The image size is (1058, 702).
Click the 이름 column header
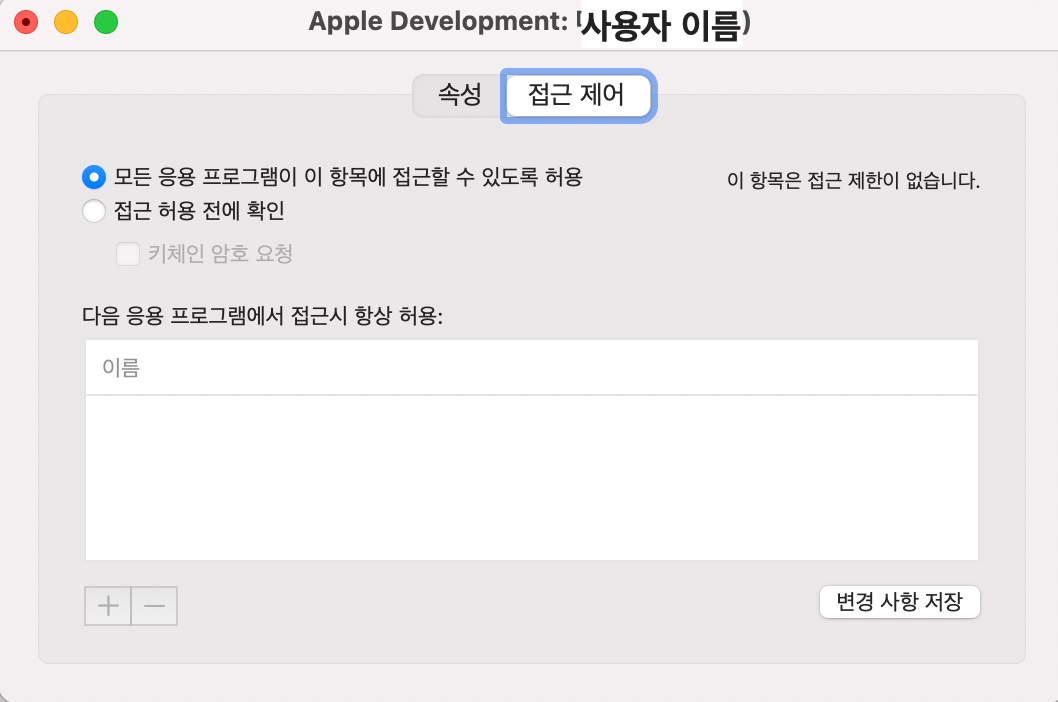[532, 368]
